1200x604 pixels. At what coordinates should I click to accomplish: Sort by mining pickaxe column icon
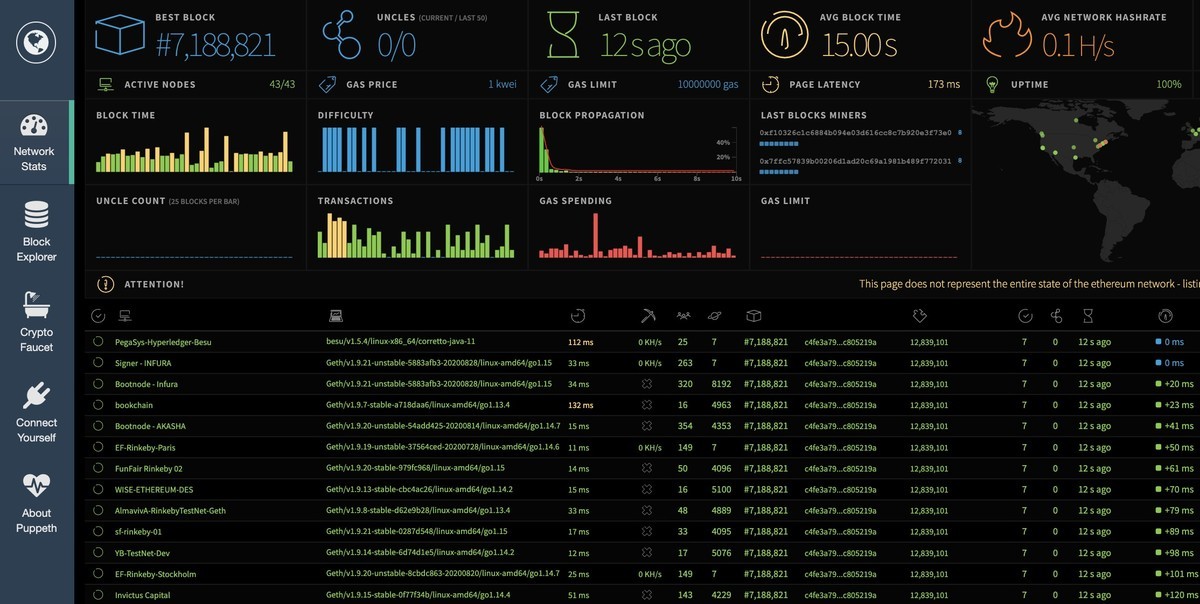(648, 316)
